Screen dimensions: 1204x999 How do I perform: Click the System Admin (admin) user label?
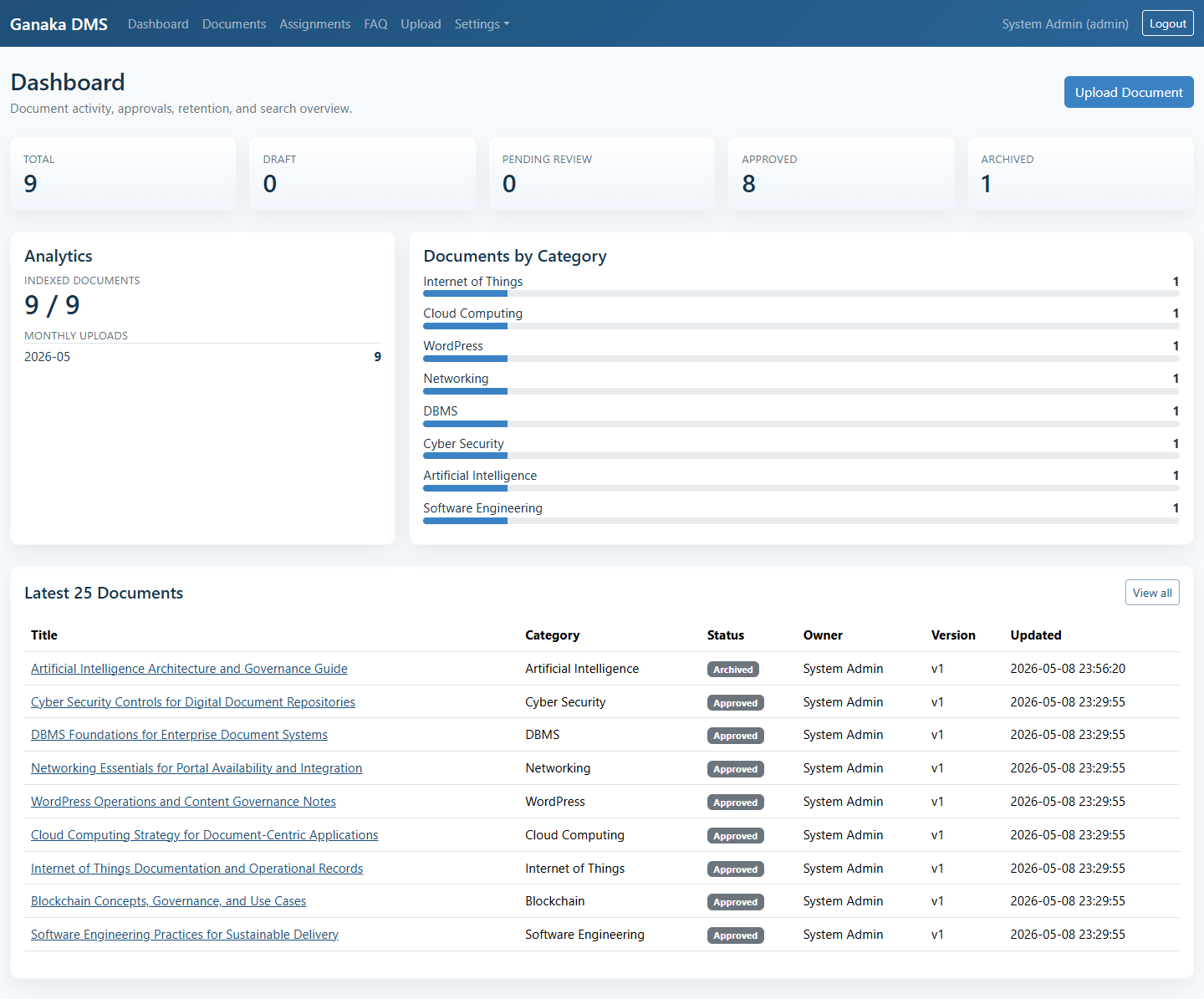pyautogui.click(x=1065, y=24)
